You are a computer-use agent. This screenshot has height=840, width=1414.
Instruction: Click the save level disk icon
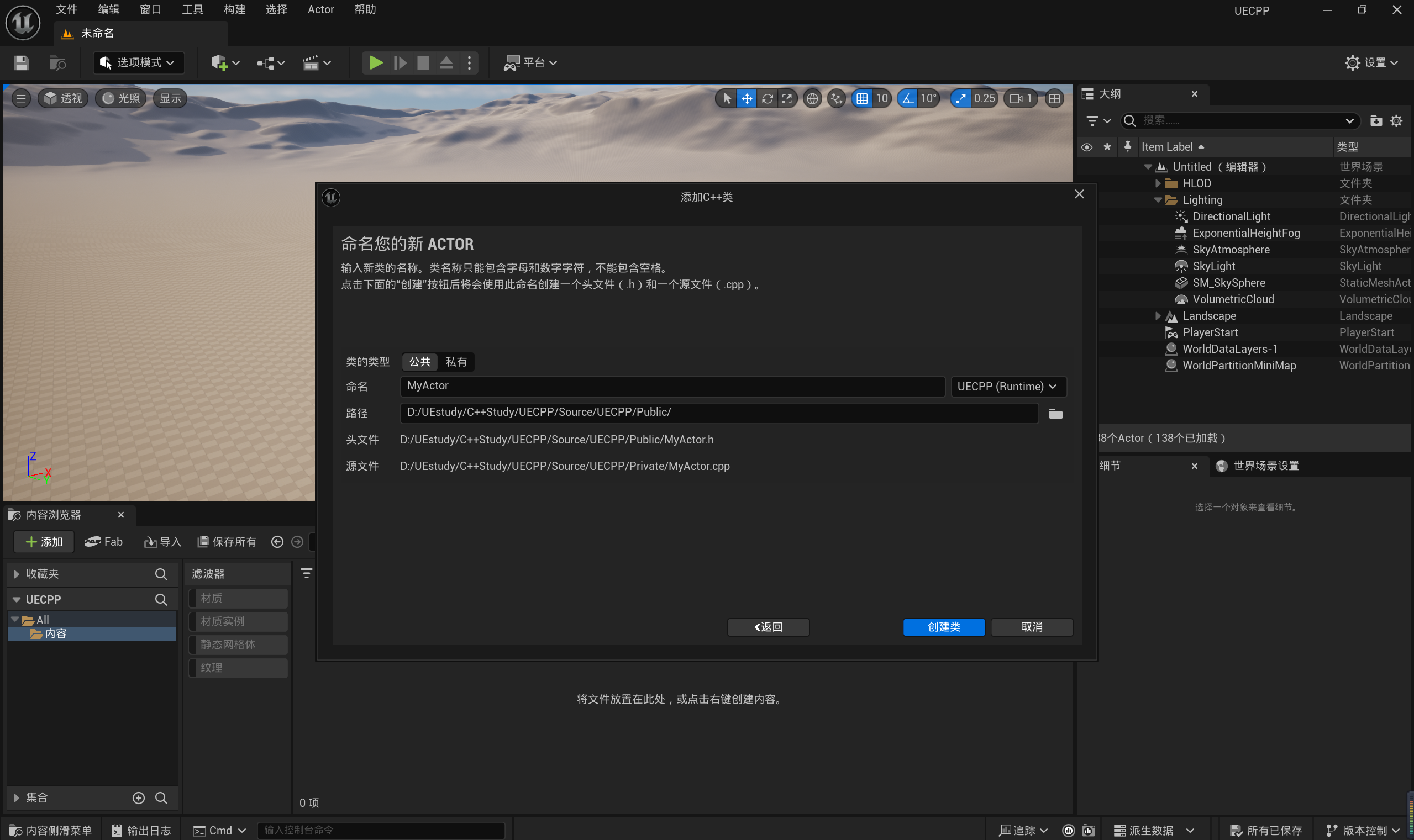tap(22, 62)
